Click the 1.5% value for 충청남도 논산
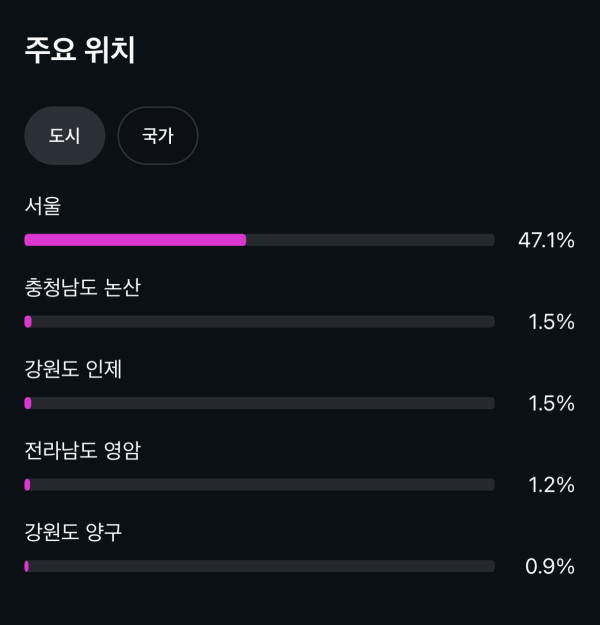600x625 pixels. tap(551, 322)
